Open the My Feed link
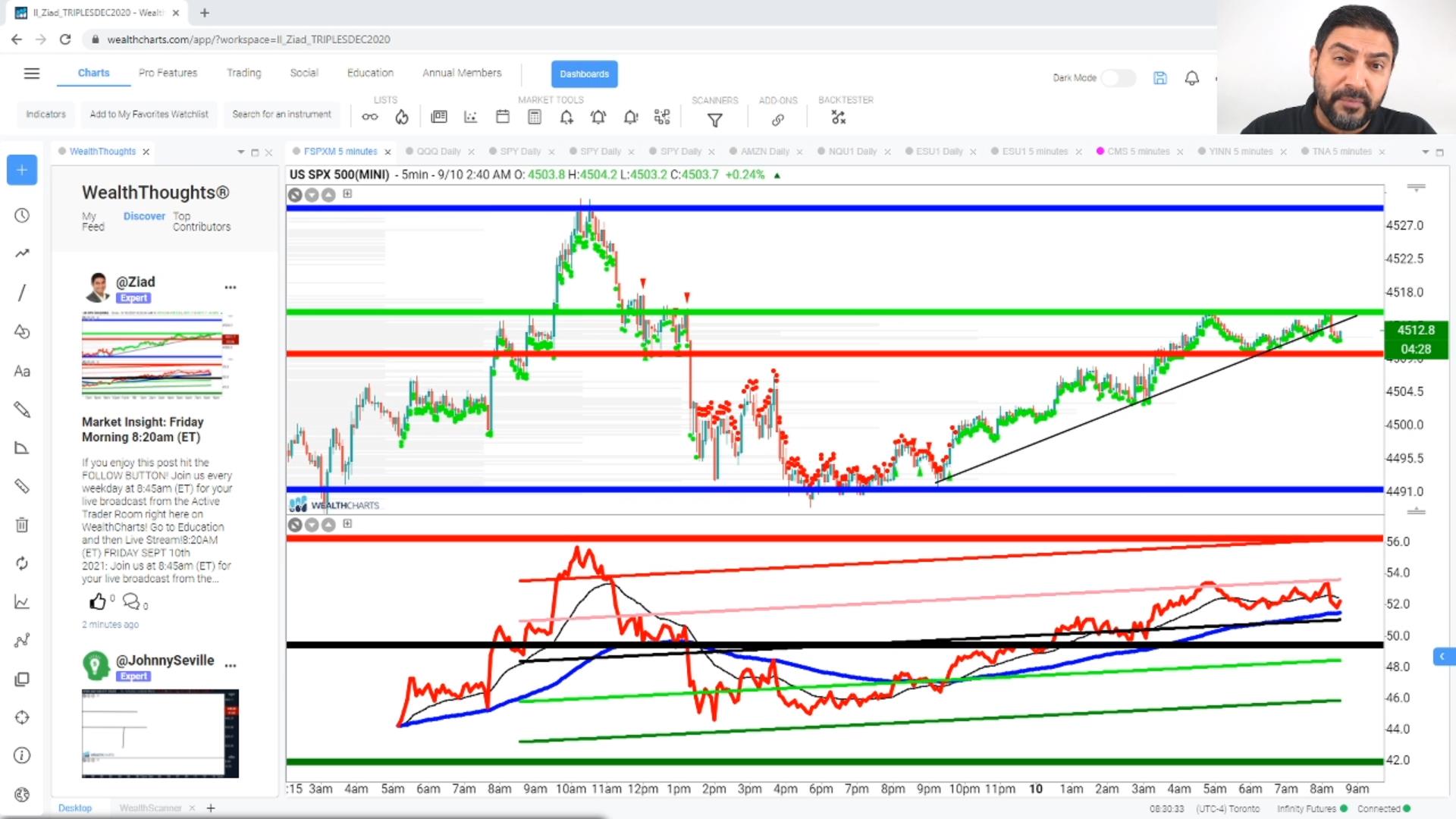The image size is (1456, 819). pos(93,221)
